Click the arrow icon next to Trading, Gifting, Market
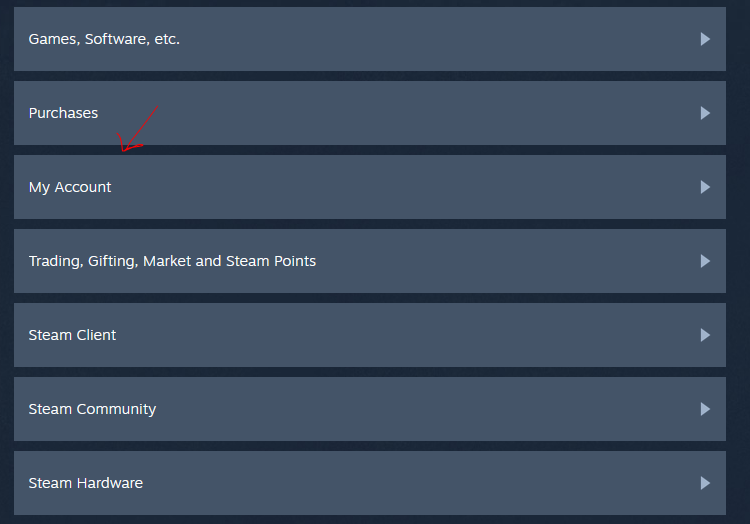The width and height of the screenshot is (750, 524). tap(705, 261)
